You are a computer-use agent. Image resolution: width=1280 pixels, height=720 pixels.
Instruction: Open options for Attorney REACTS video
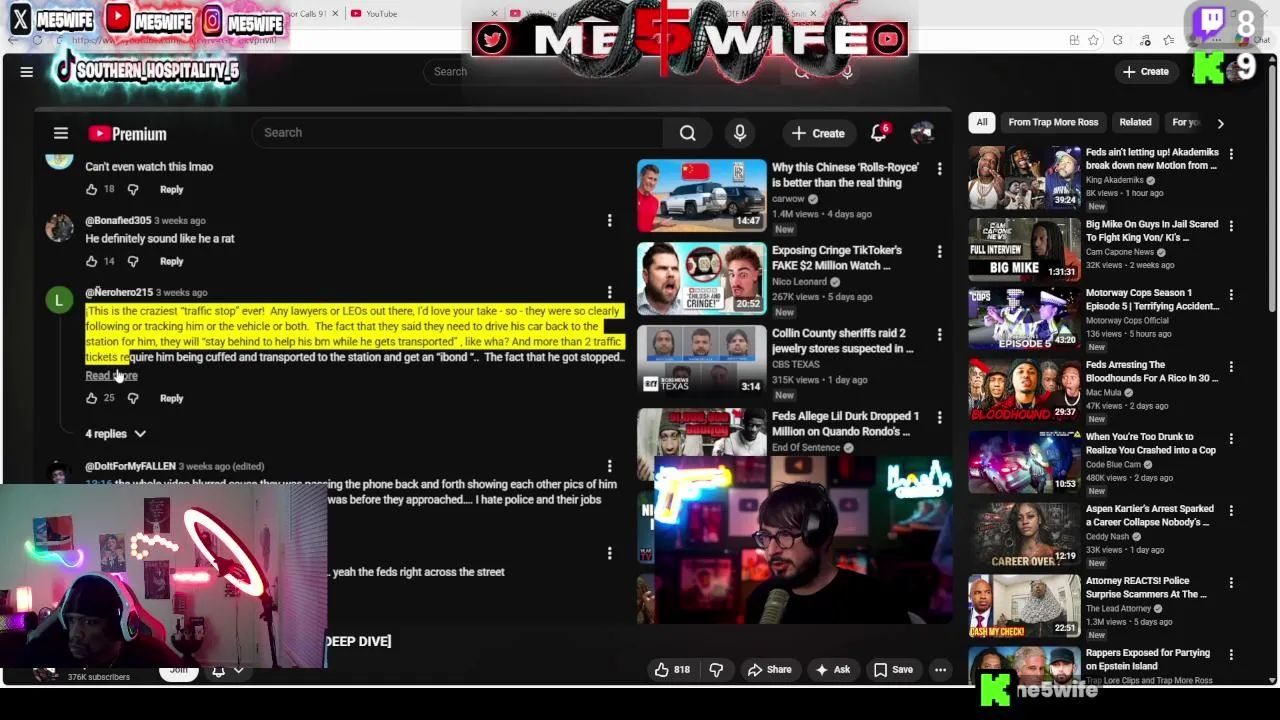coord(1231,582)
